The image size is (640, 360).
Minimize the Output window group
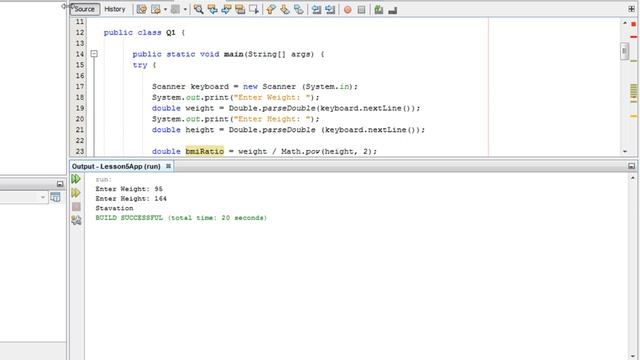pos(631,166)
